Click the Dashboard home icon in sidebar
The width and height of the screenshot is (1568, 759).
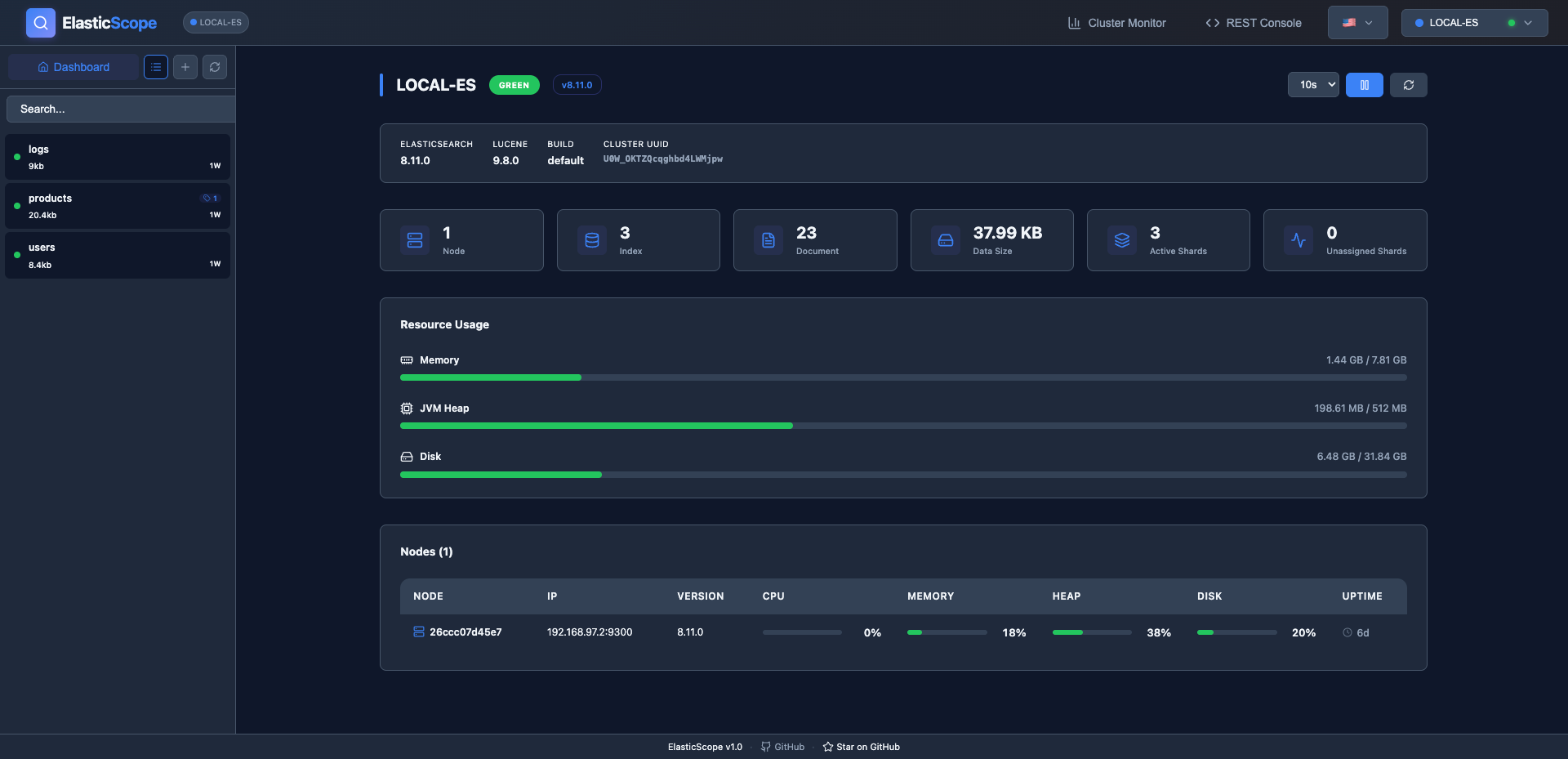point(43,67)
